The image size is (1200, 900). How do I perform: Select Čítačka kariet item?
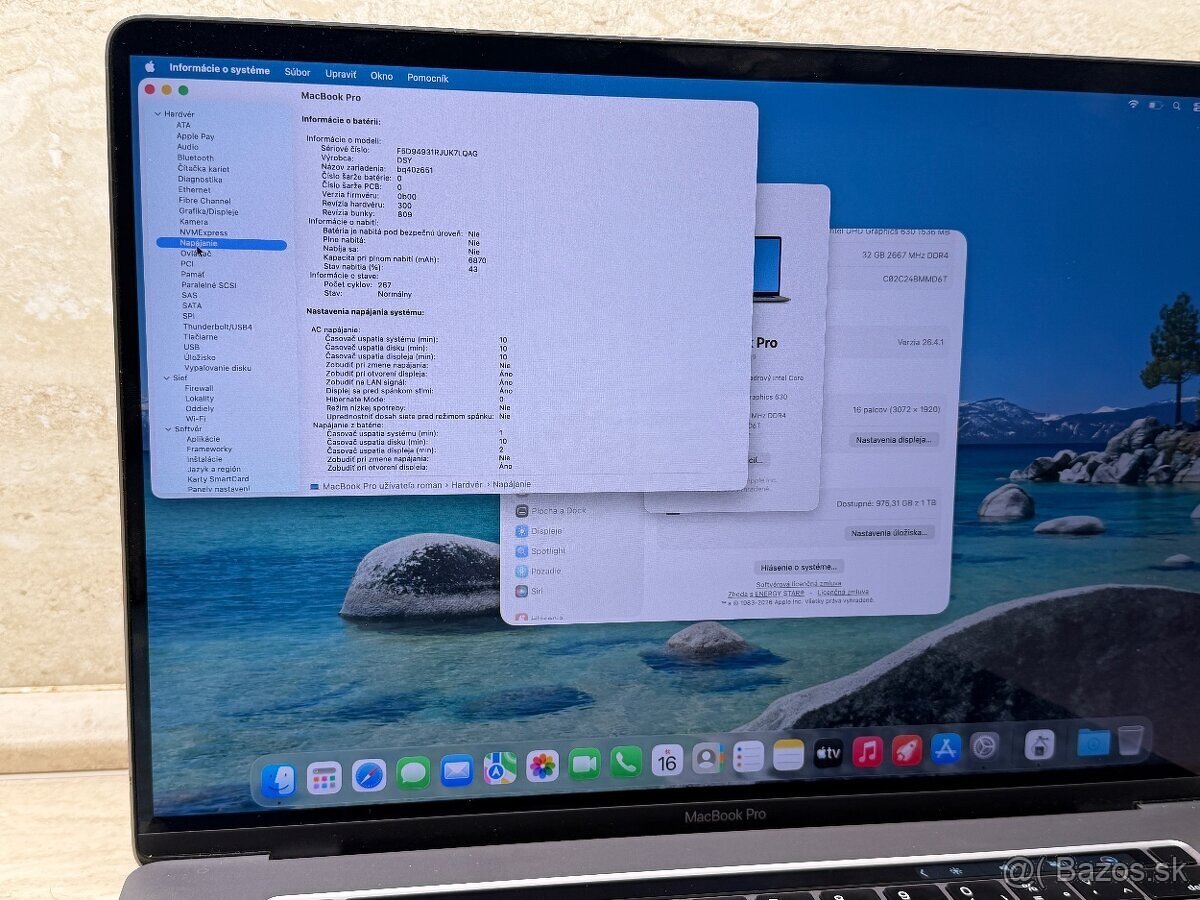pyautogui.click(x=203, y=169)
